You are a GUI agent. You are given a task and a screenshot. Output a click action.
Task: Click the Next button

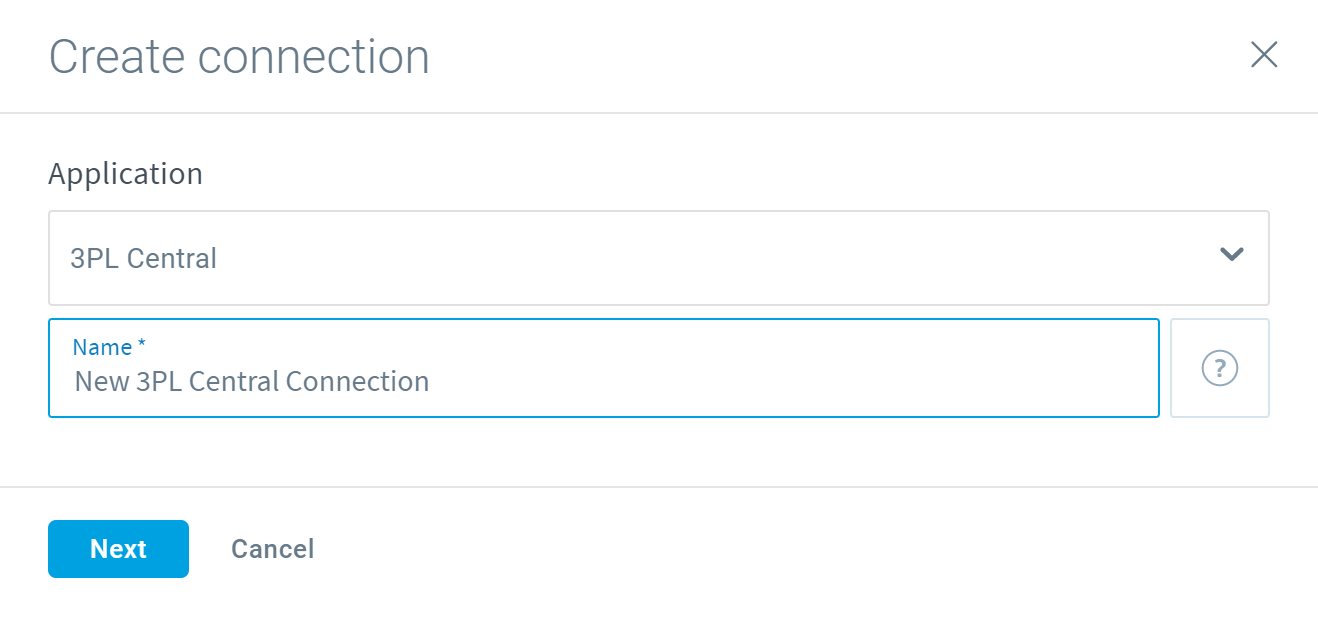[x=118, y=549]
